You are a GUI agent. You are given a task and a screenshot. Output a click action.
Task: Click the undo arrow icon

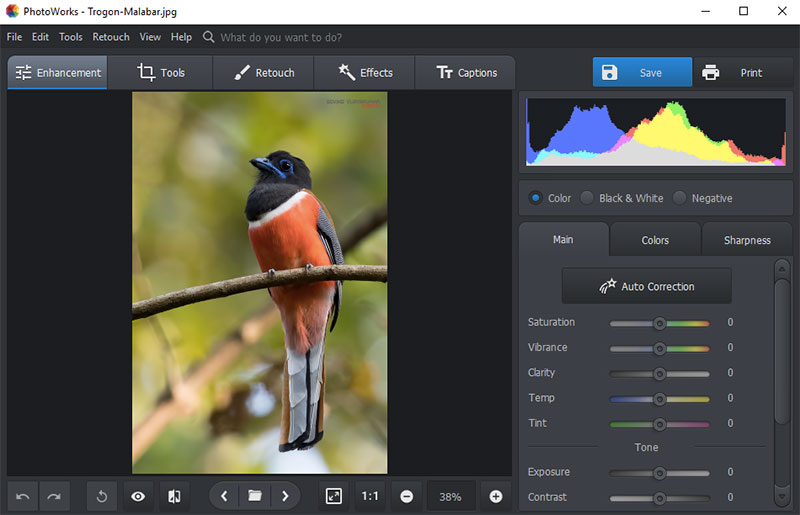click(23, 496)
